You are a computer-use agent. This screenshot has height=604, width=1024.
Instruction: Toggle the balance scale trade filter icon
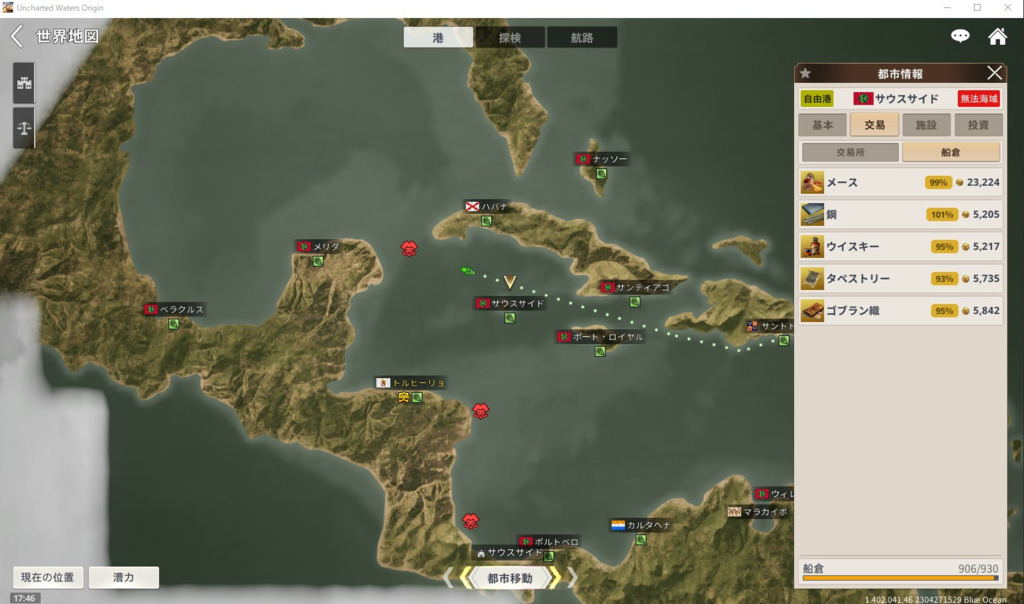[x=24, y=127]
